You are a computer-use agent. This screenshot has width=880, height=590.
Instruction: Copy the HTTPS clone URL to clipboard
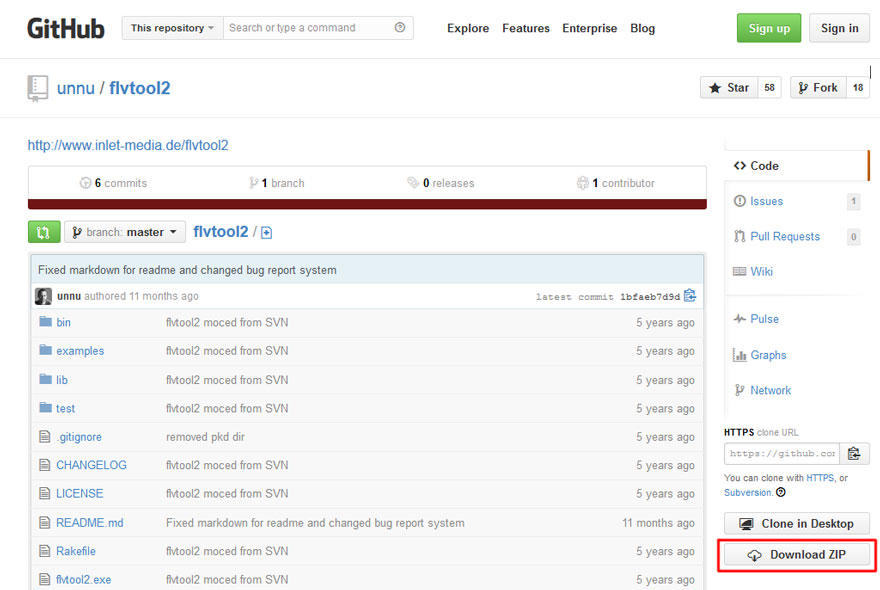(854, 454)
